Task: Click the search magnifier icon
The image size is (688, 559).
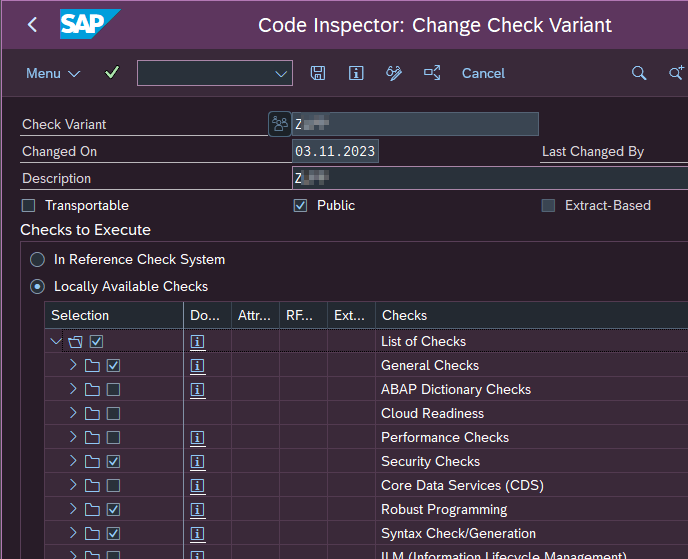Action: (639, 73)
